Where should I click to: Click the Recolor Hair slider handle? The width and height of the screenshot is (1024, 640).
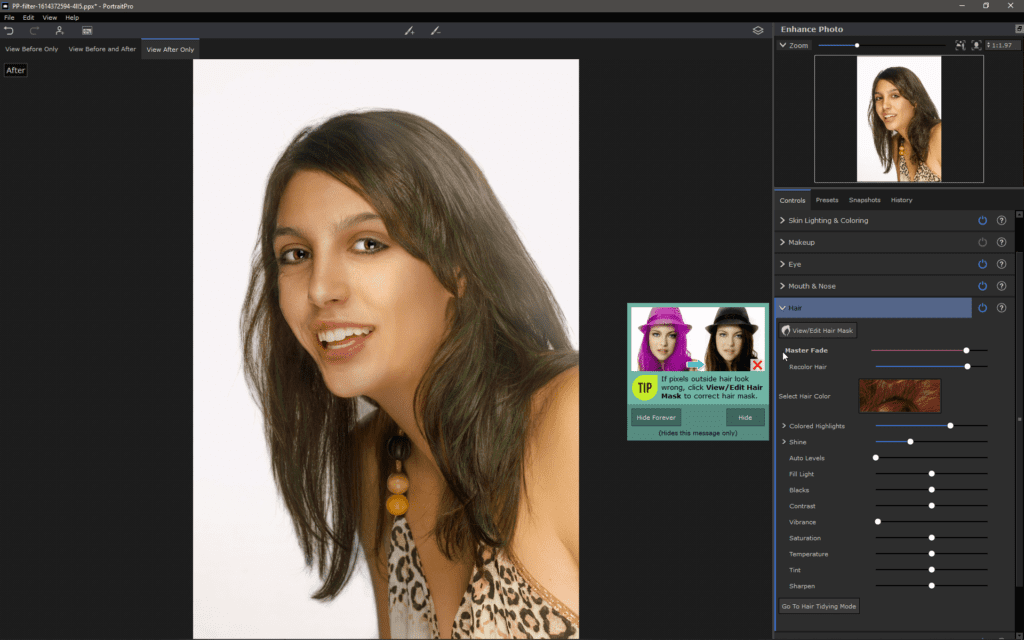point(967,366)
